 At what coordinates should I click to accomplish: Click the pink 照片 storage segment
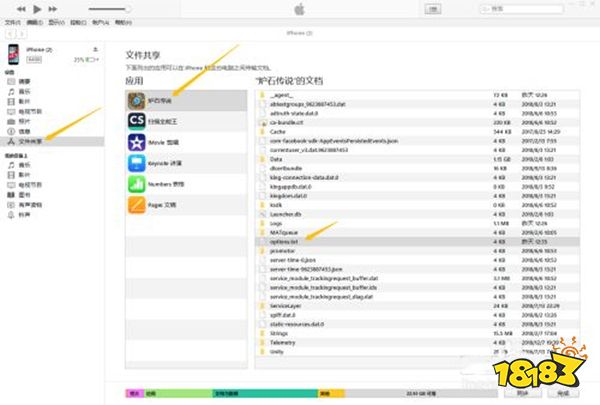tap(135, 393)
